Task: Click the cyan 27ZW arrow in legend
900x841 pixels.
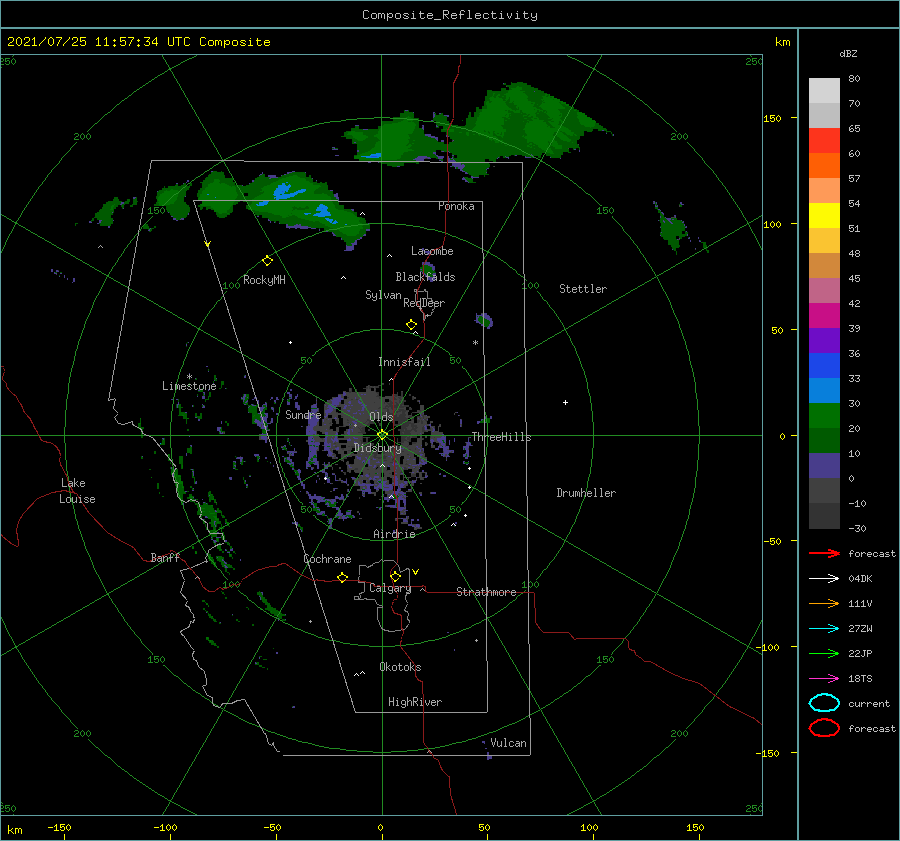Action: point(824,629)
